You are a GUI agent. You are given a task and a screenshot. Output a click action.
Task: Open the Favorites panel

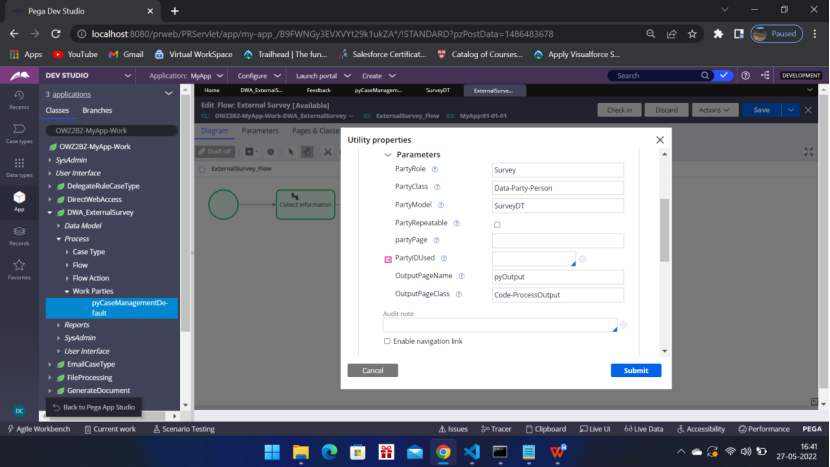pos(19,270)
